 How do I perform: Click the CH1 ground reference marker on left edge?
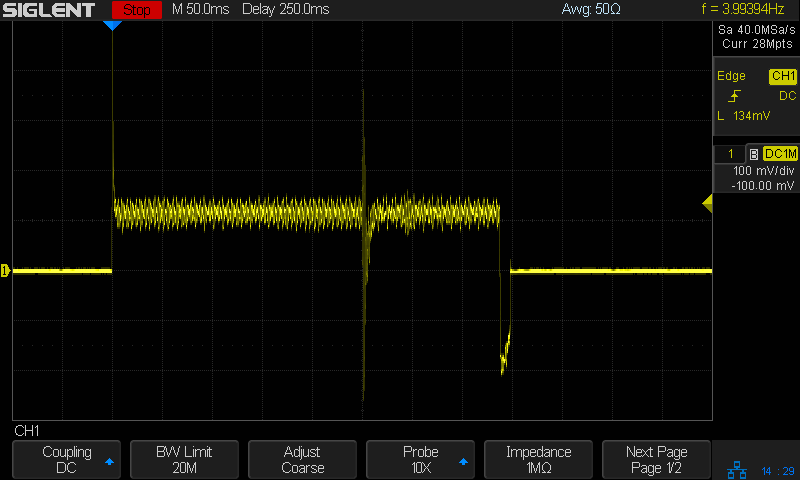point(5,270)
